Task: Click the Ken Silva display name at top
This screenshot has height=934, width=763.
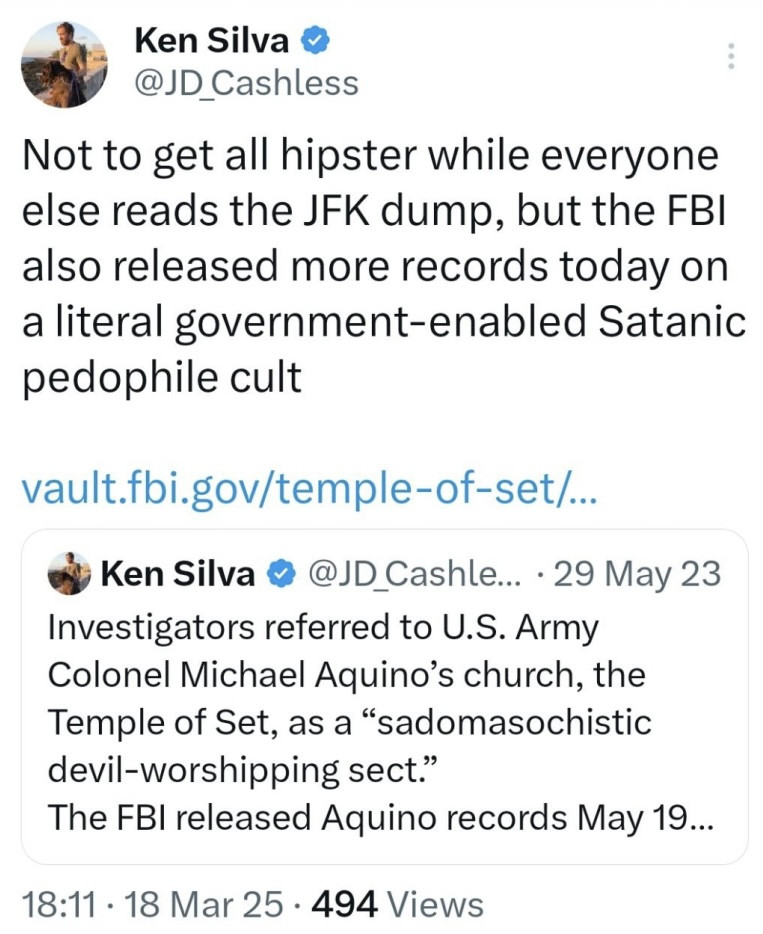Action: [211, 41]
